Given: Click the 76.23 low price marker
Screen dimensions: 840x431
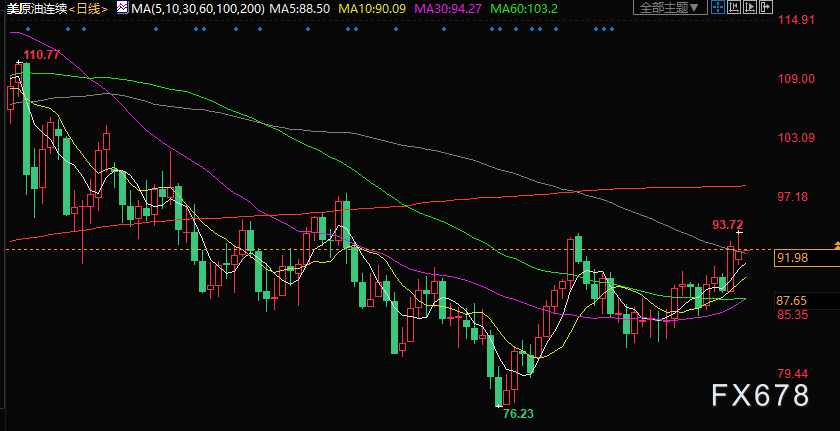Looking at the screenshot, I should pyautogui.click(x=518, y=413).
